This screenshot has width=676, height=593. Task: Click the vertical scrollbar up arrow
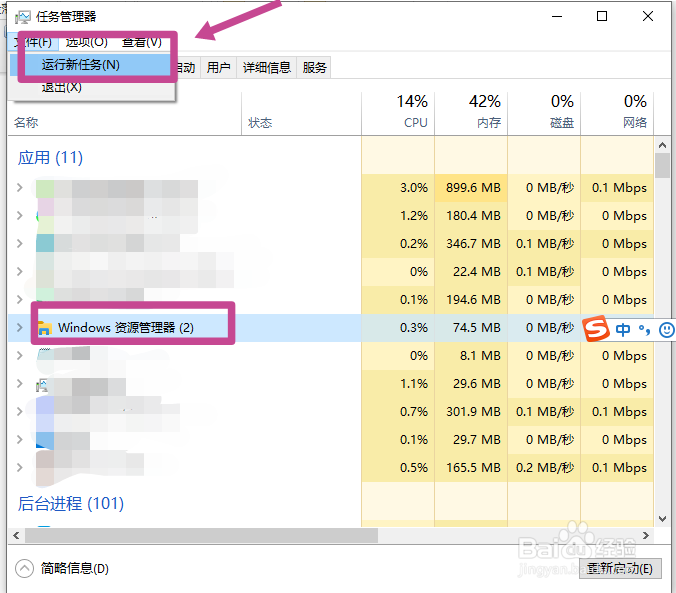tap(662, 145)
